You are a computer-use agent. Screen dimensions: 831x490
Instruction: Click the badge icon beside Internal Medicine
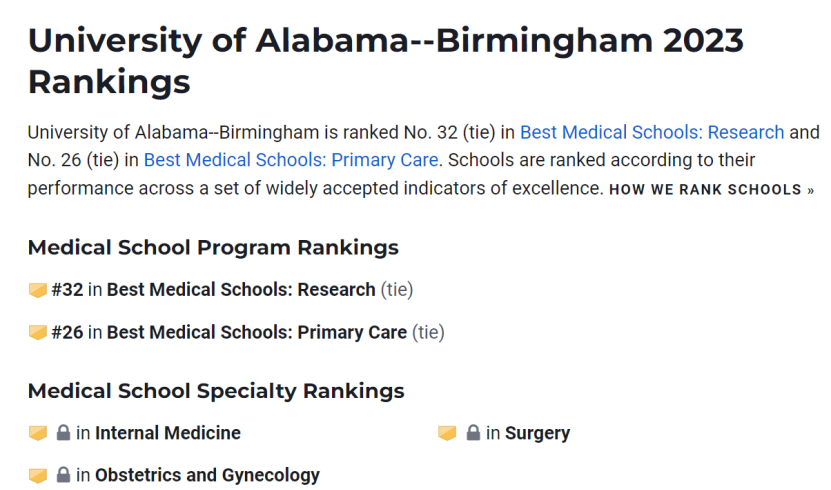[38, 433]
